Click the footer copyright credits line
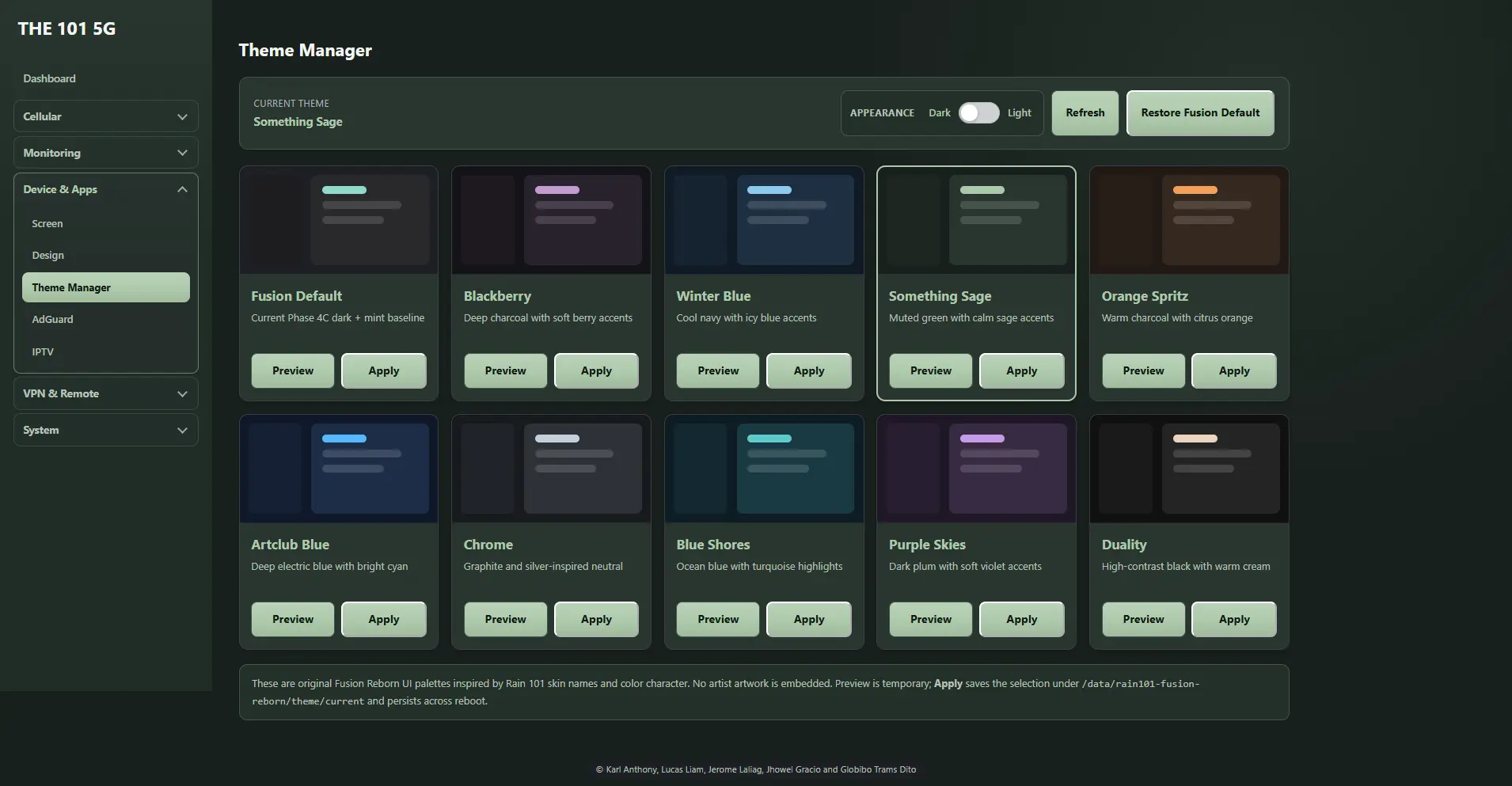Screen dimensions: 1512x786 coord(756,769)
